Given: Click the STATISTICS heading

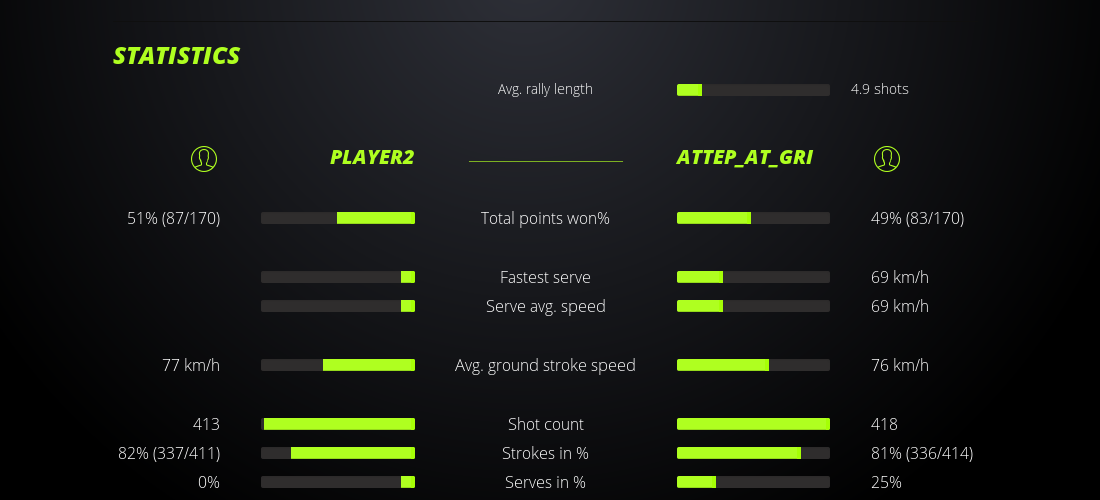Looking at the screenshot, I should coord(177,56).
